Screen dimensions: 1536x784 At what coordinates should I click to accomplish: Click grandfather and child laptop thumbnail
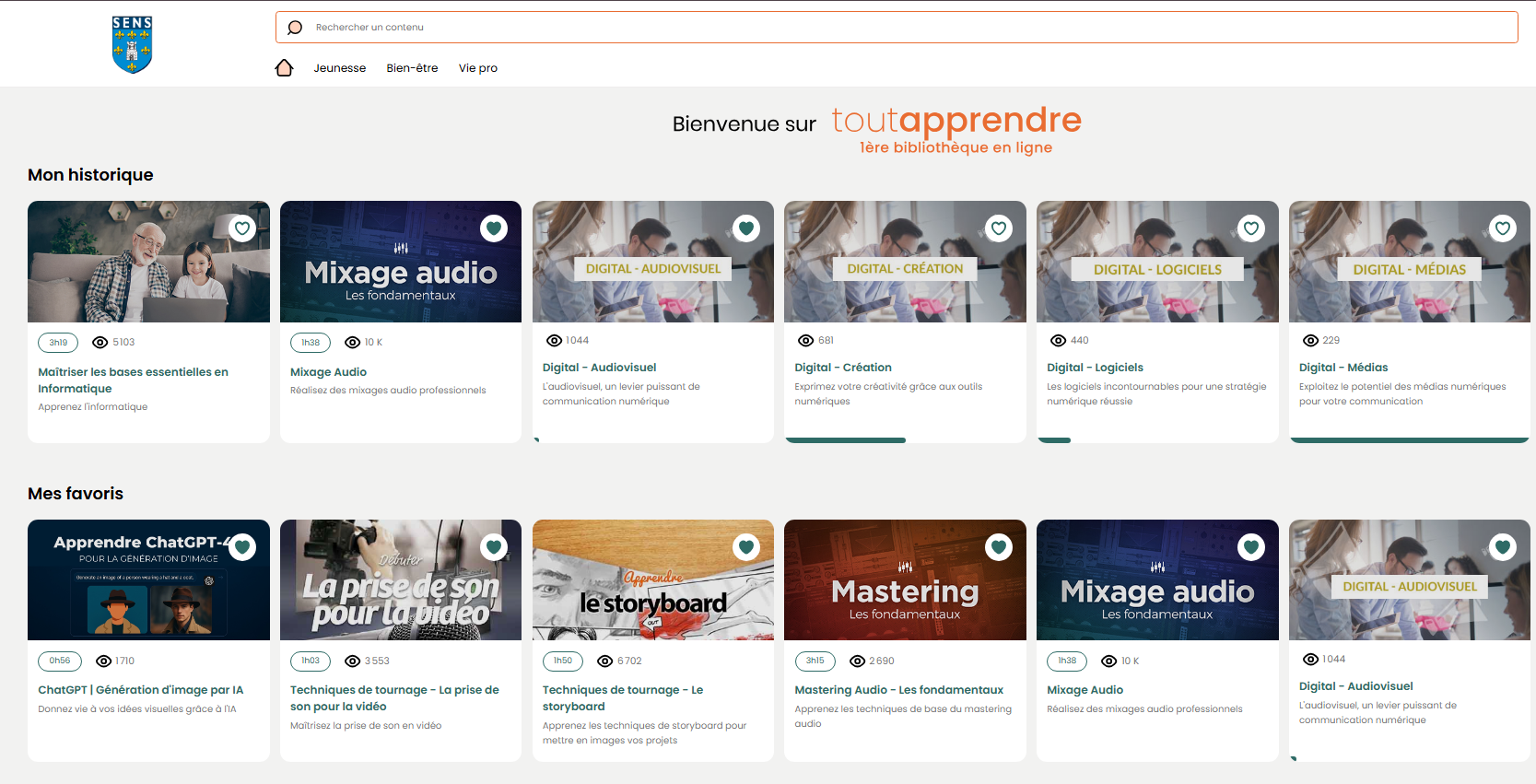(148, 262)
